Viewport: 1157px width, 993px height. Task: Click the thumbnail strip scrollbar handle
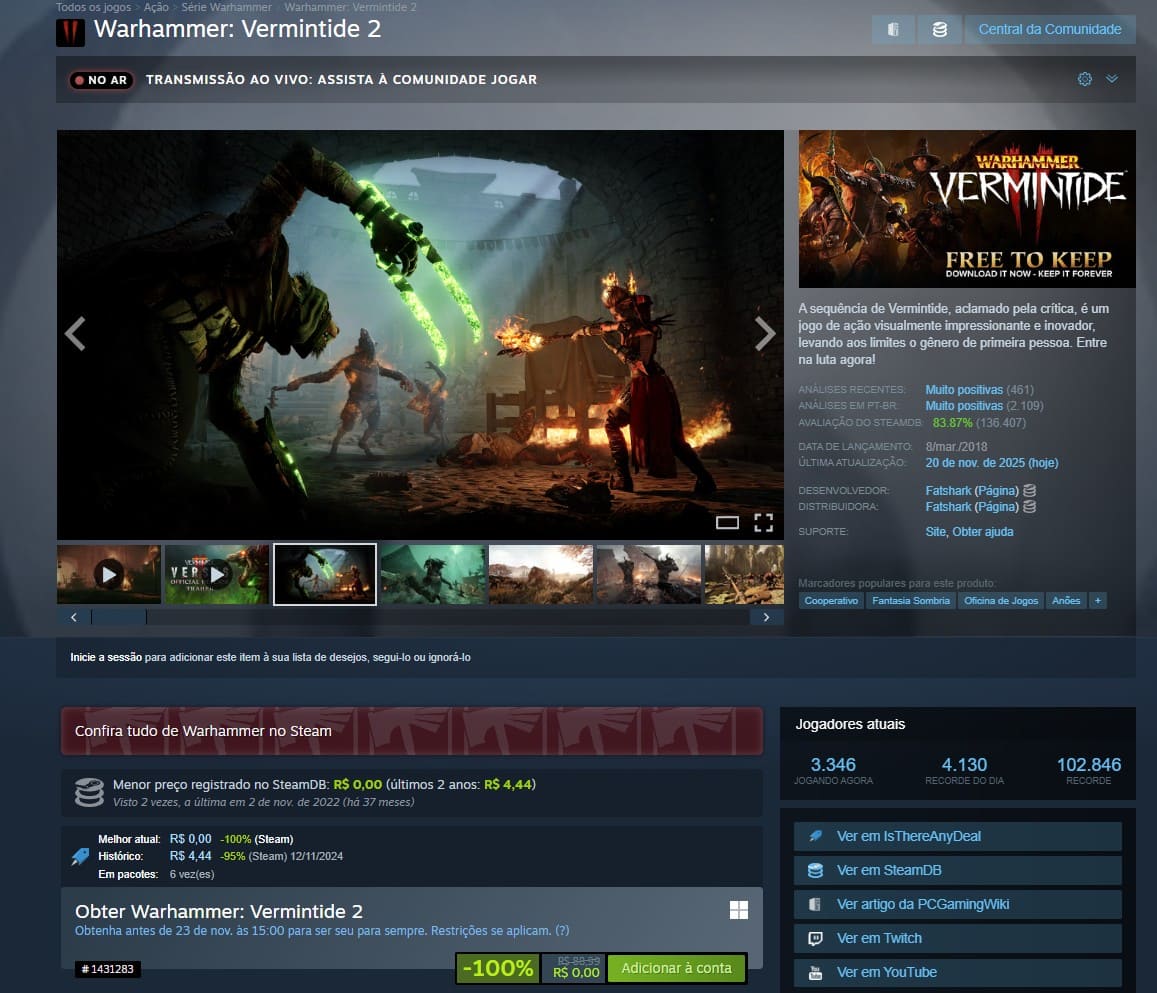(x=118, y=617)
